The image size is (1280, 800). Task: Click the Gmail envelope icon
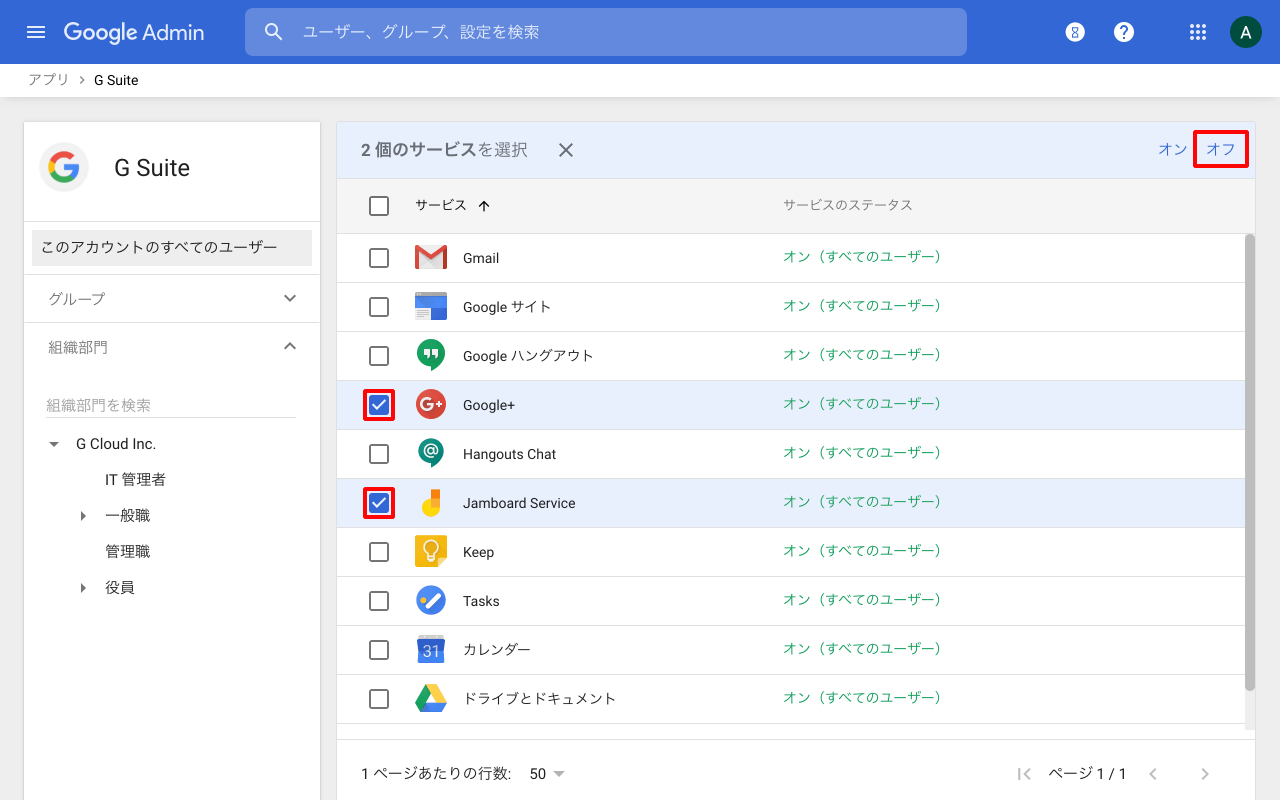pos(431,258)
